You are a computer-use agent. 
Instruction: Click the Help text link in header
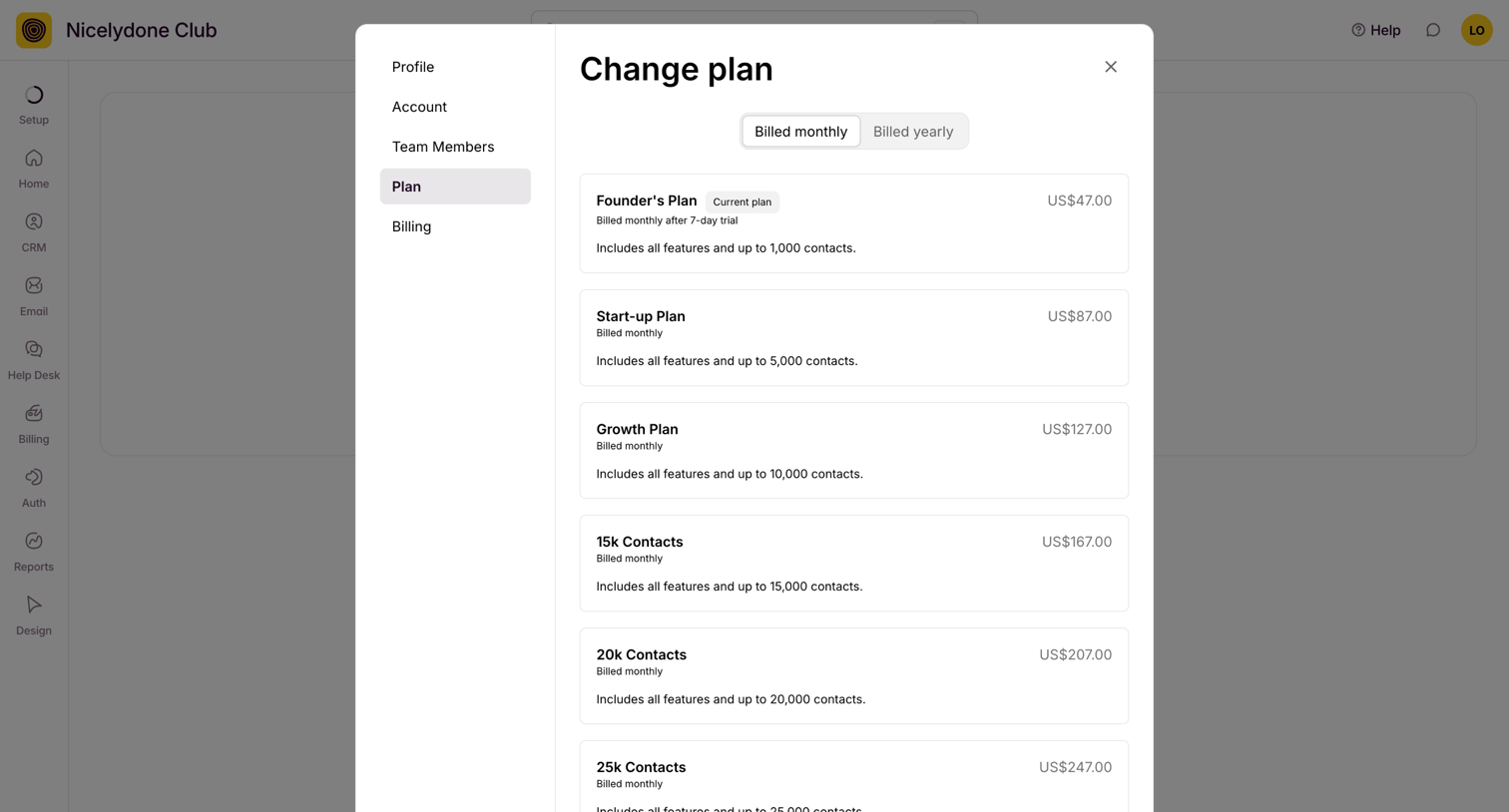pyautogui.click(x=1385, y=30)
